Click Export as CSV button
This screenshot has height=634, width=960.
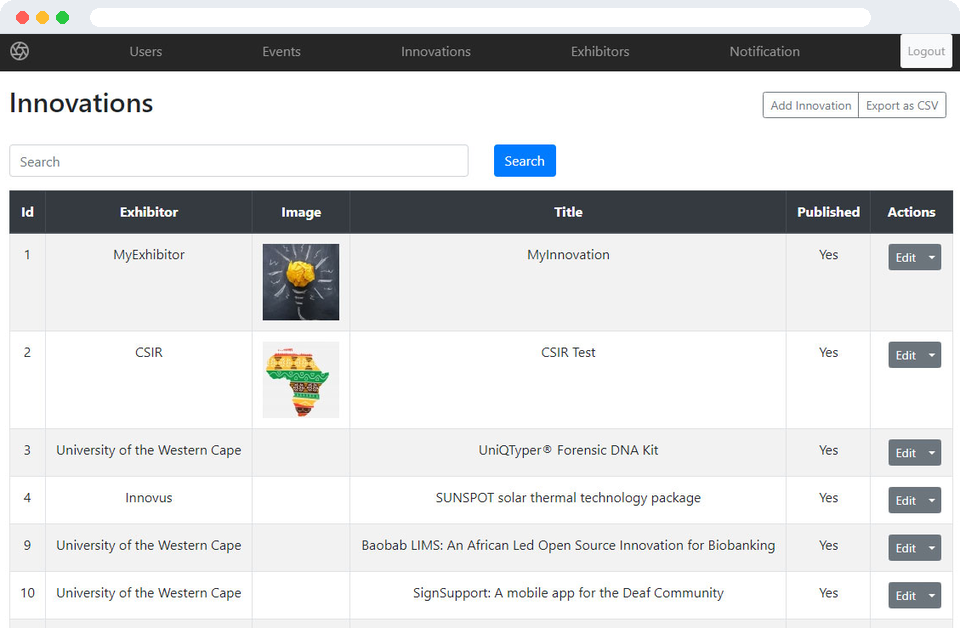point(902,105)
